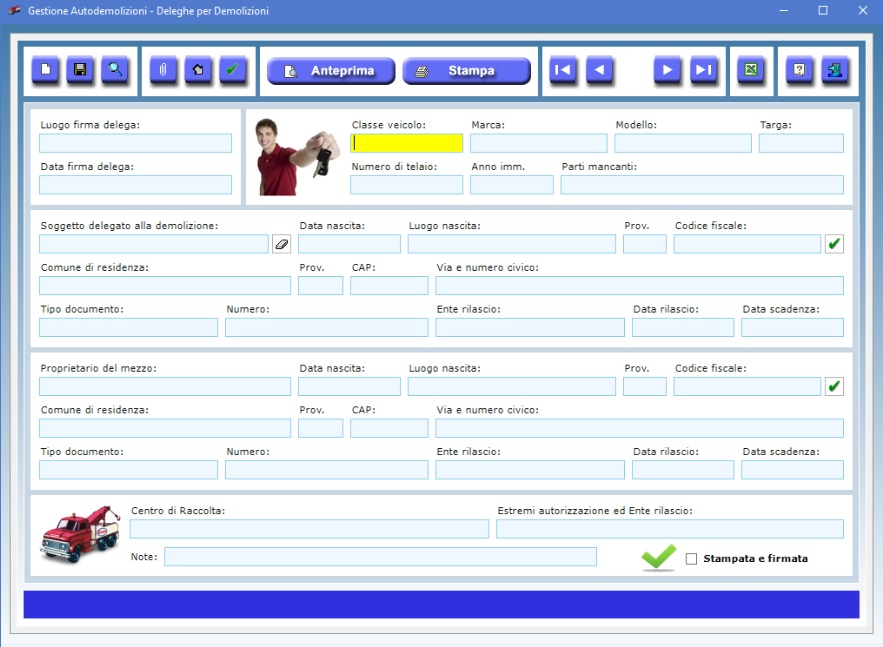Go to the next record

pyautogui.click(x=667, y=70)
